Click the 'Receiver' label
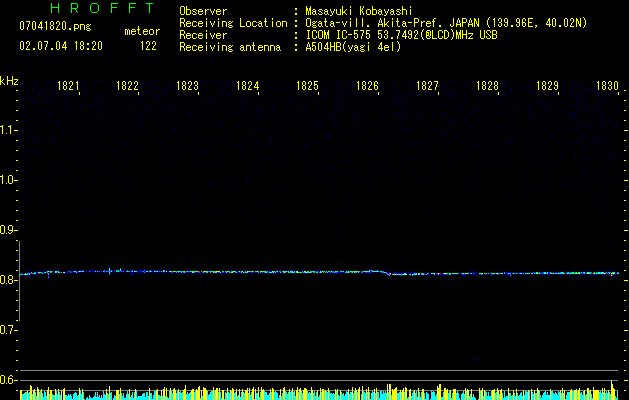 point(203,35)
